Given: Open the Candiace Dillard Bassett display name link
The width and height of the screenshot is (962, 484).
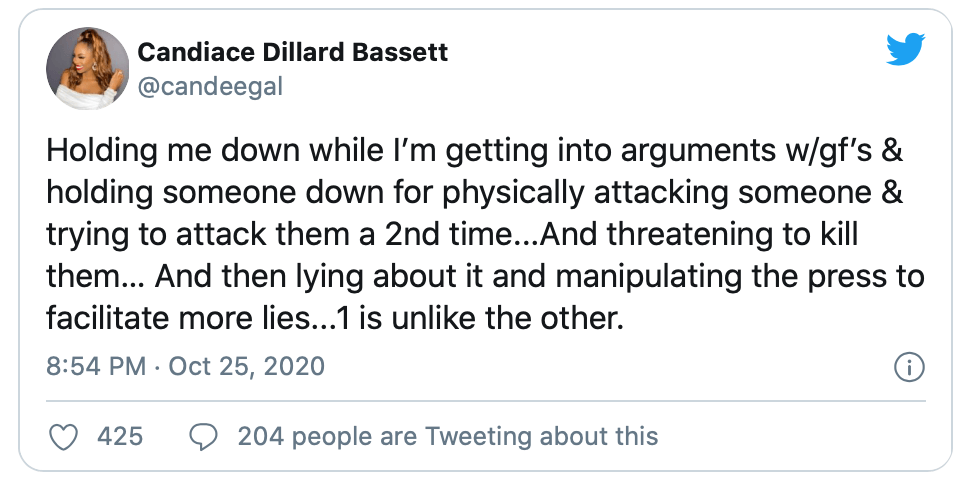Looking at the screenshot, I should 293,52.
